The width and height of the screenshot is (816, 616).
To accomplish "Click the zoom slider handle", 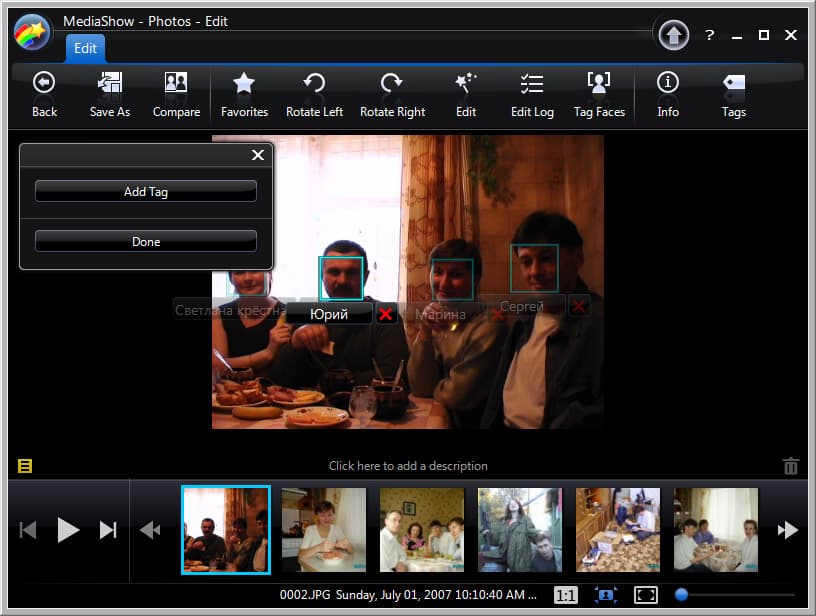I will click(x=681, y=594).
